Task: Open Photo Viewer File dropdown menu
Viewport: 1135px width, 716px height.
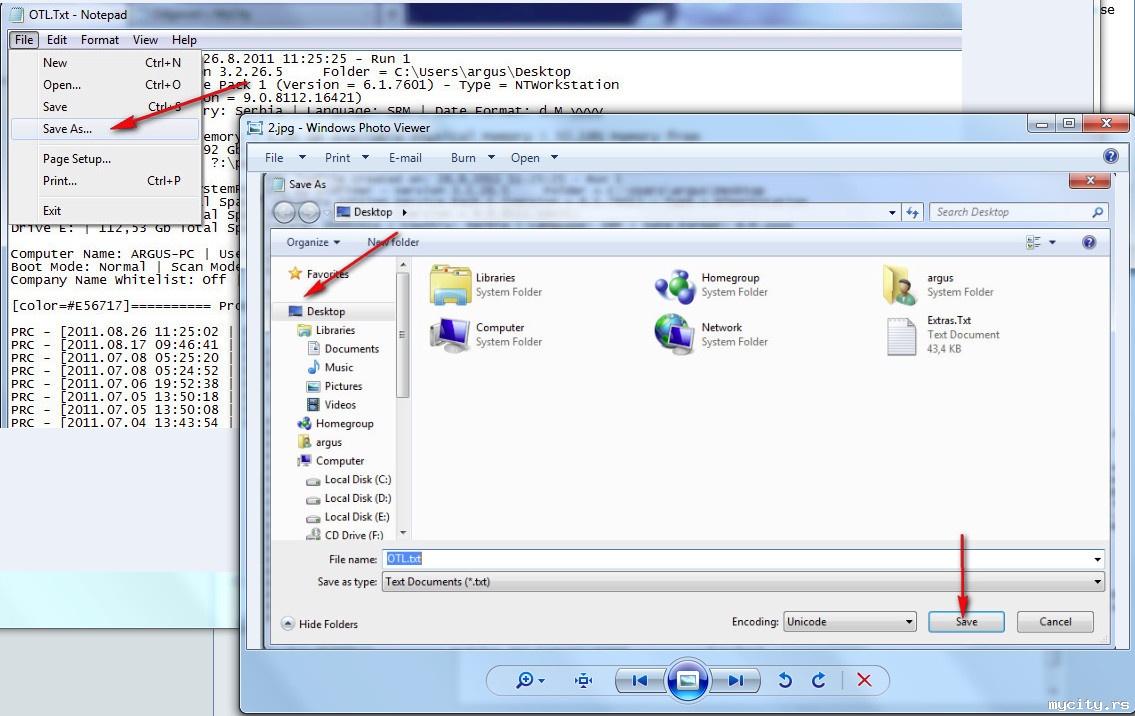Action: tap(284, 158)
